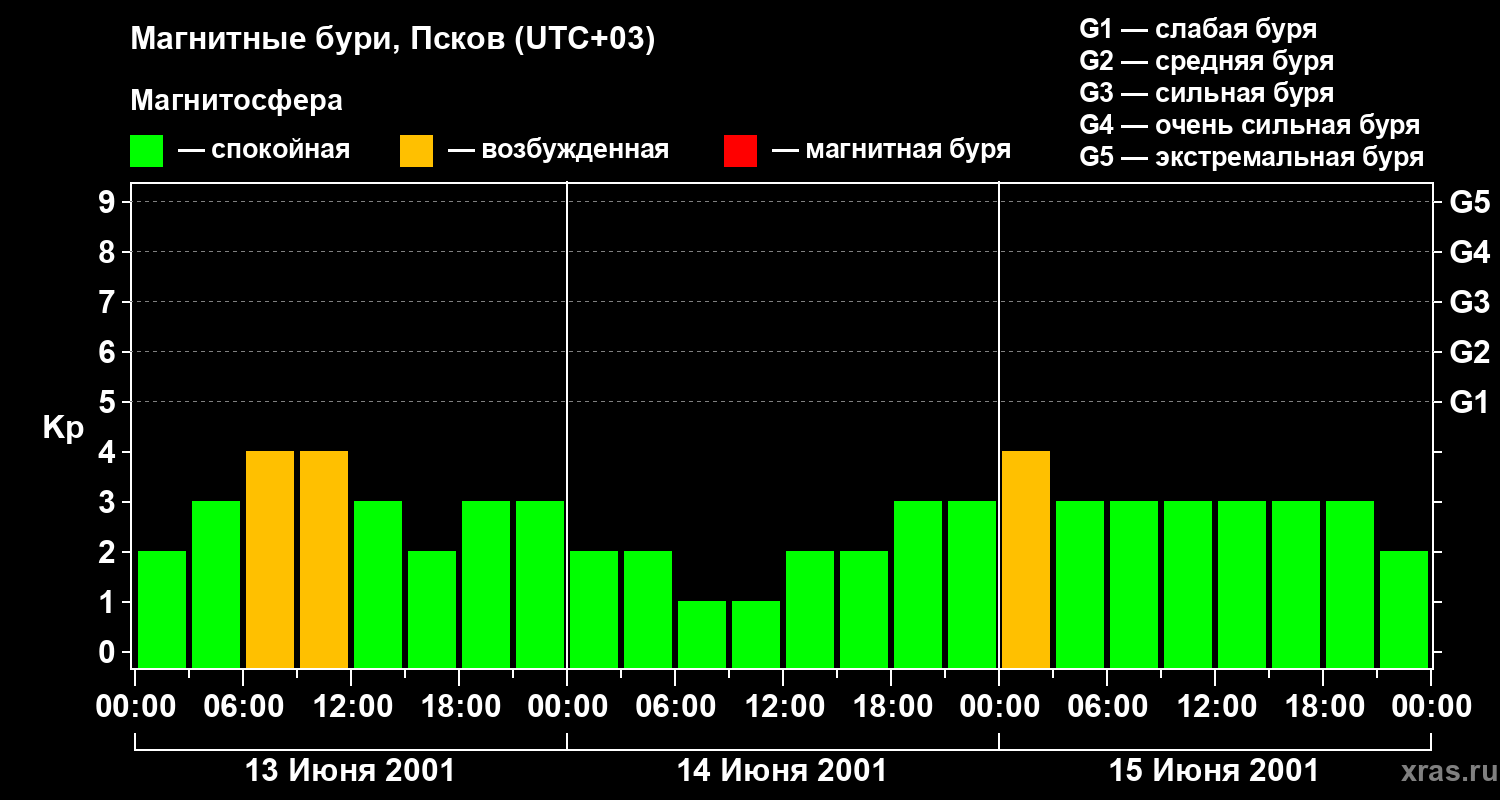This screenshot has height=800, width=1500.
Task: Click the 'G4 — очень сильная буря' legend line
Action: pos(1250,125)
